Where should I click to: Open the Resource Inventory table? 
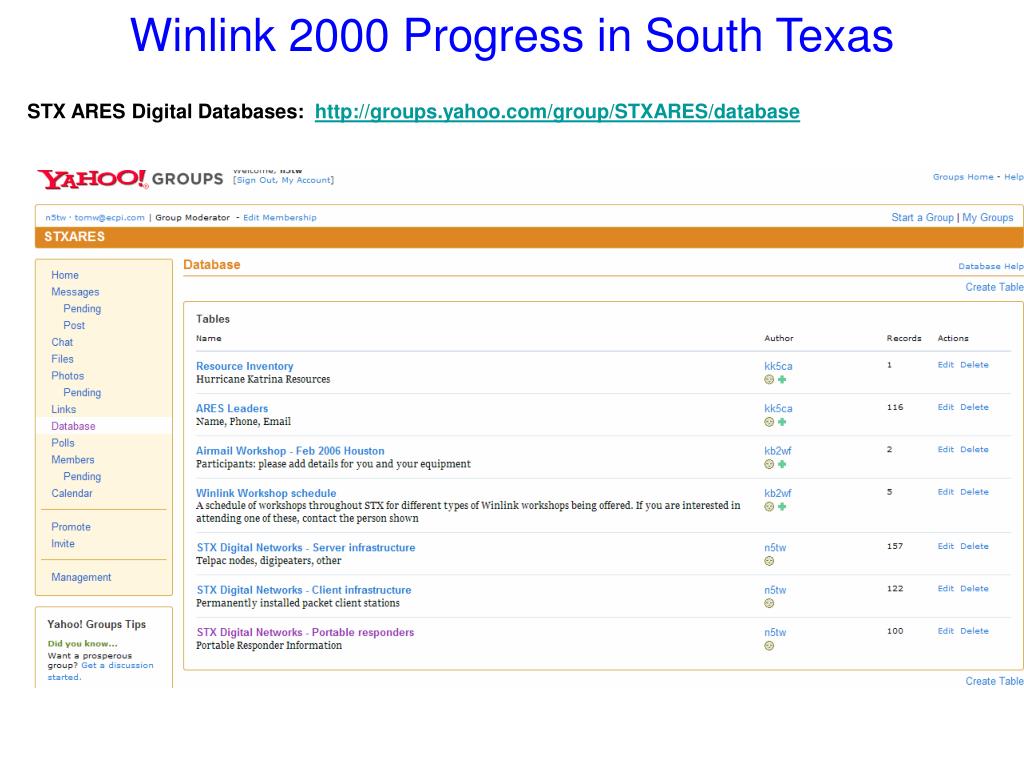(244, 366)
